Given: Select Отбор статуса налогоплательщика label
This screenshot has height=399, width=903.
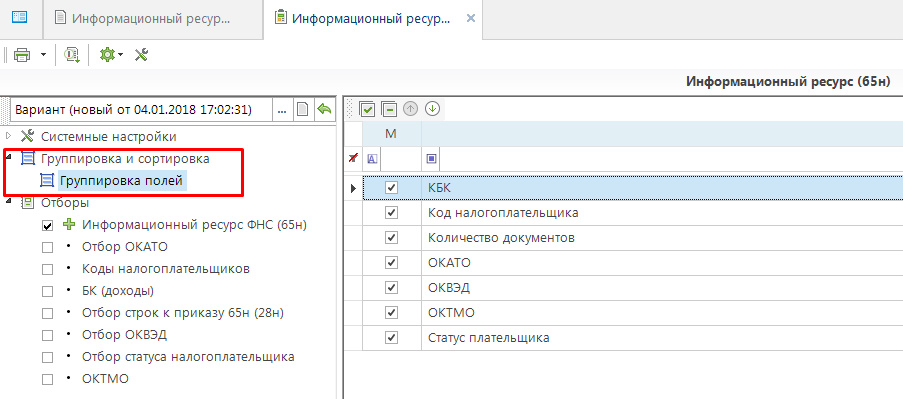Looking at the screenshot, I should (188, 356).
